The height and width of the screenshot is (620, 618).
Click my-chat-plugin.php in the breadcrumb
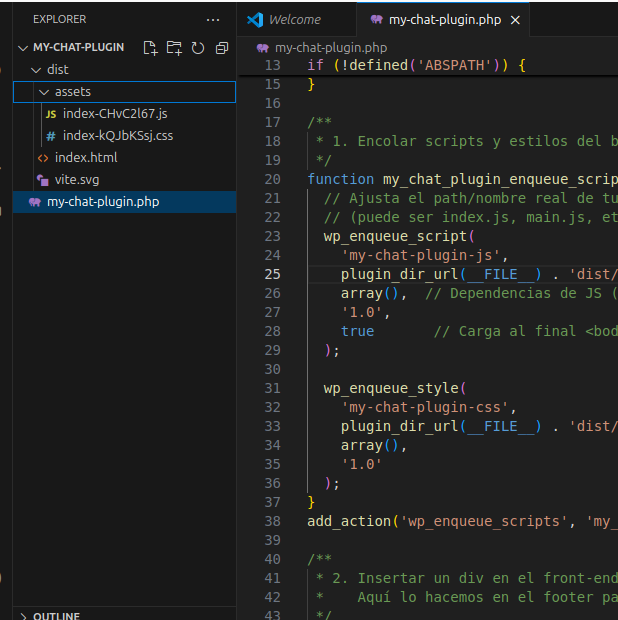pos(331,48)
